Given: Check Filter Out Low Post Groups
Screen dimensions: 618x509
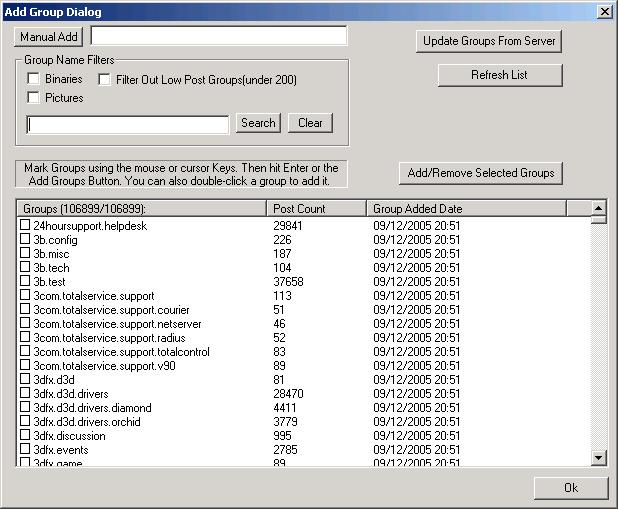Looking at the screenshot, I should 105,79.
